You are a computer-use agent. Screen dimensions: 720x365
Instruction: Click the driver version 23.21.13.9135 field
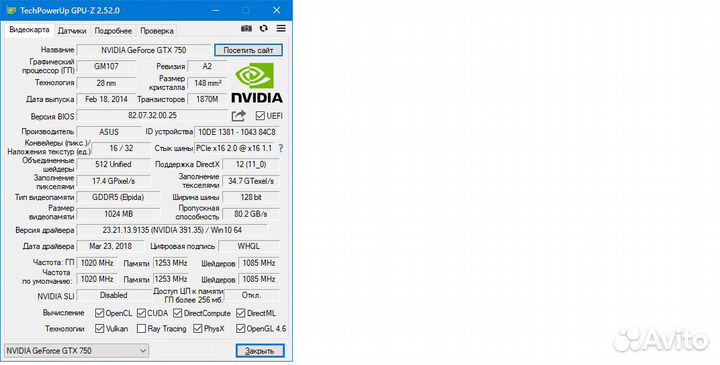click(172, 230)
